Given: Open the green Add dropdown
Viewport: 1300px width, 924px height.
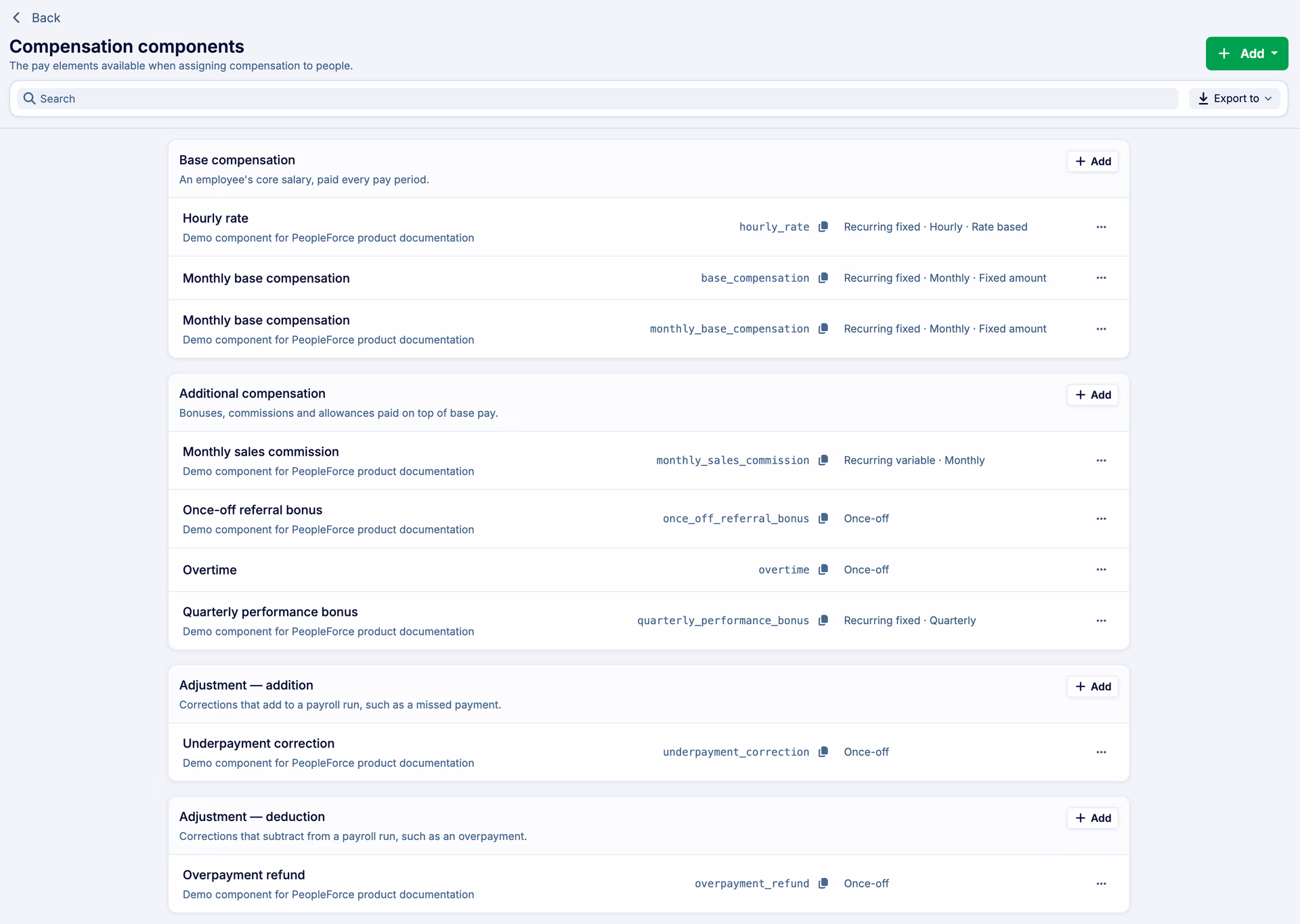Looking at the screenshot, I should [1247, 53].
